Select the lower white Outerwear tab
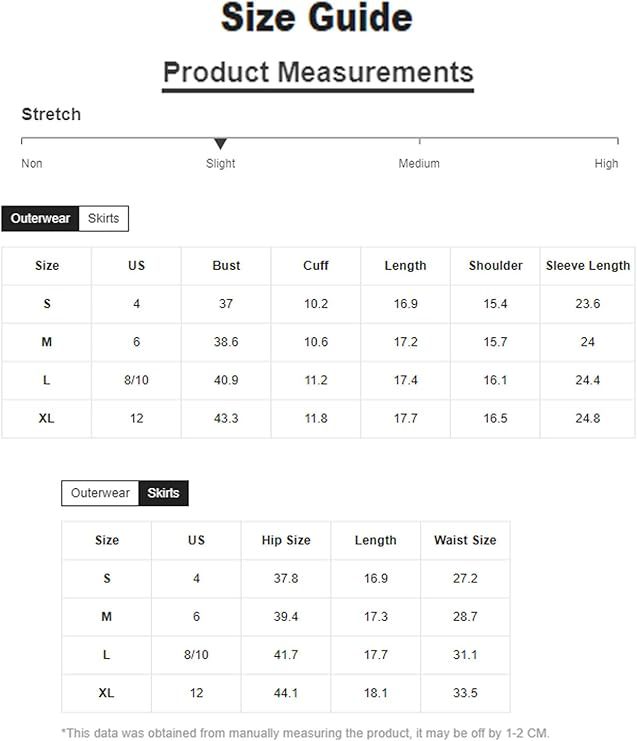637x741 pixels. tap(100, 493)
